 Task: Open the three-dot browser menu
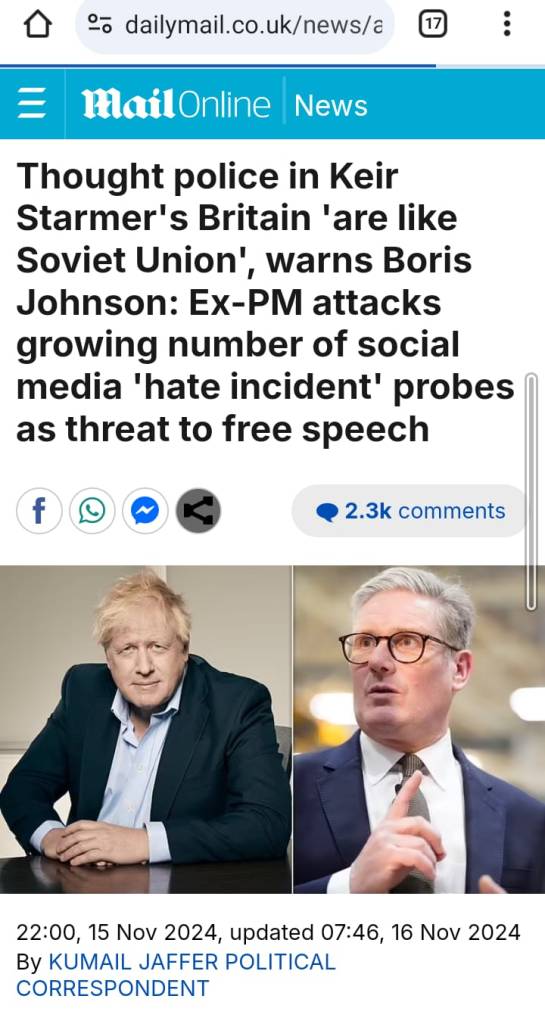click(506, 24)
